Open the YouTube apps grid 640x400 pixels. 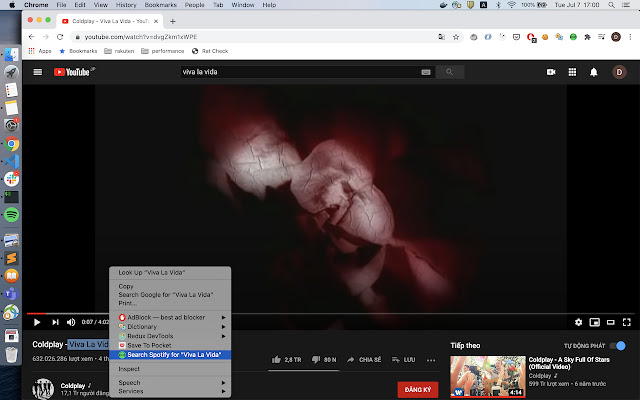coord(572,72)
